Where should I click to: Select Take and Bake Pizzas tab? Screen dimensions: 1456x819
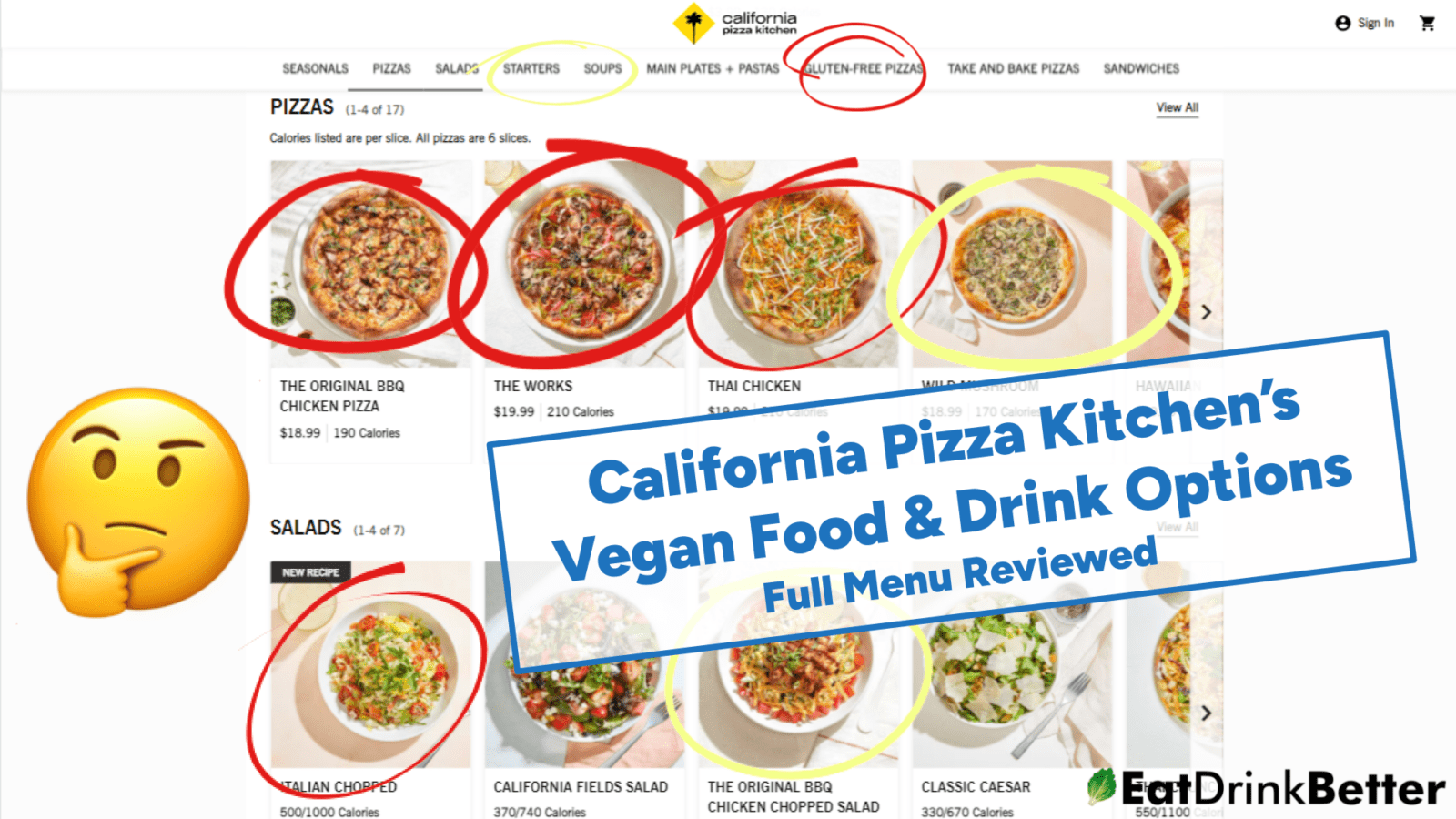(1013, 68)
